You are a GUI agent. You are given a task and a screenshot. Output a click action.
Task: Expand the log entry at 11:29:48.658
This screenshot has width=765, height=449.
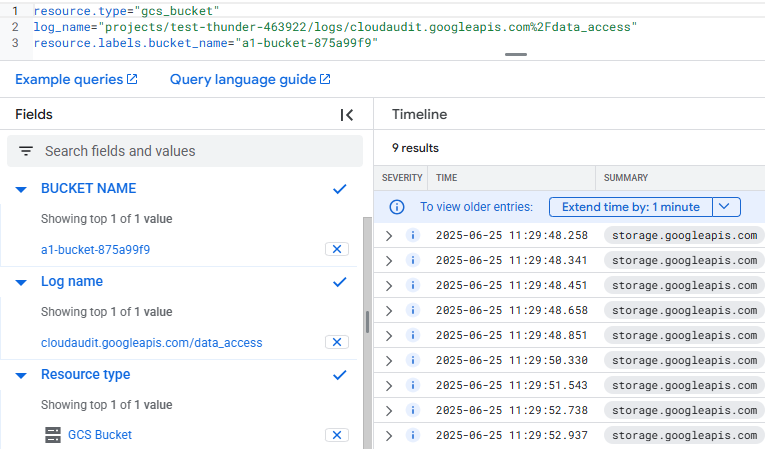pos(389,311)
